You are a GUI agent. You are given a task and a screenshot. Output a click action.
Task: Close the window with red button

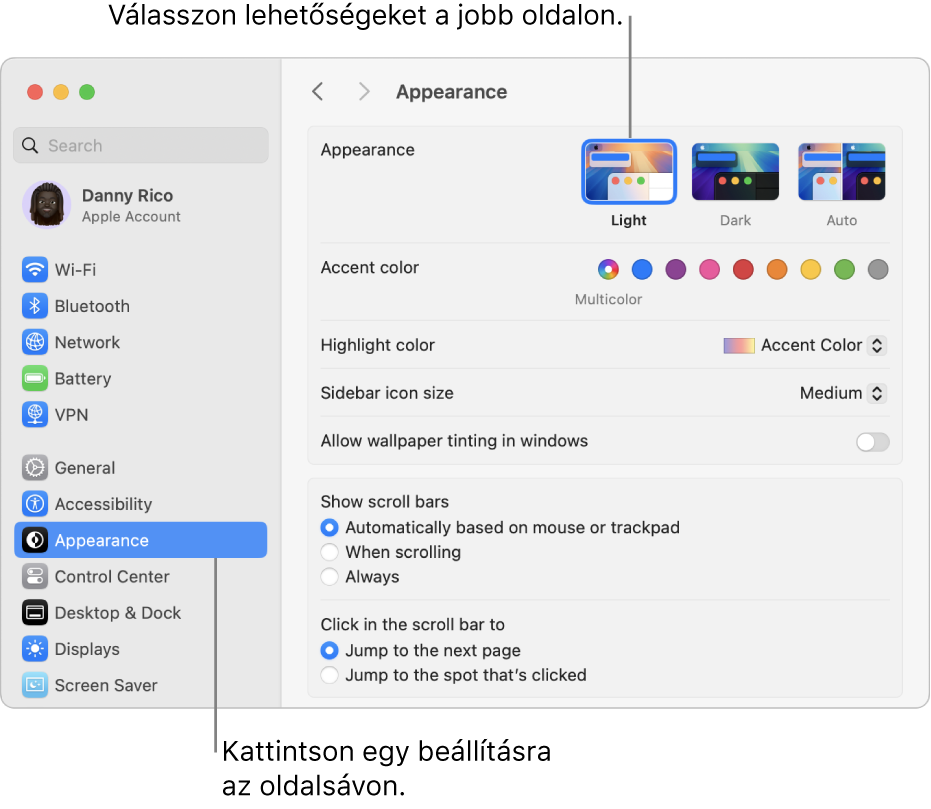[35, 92]
